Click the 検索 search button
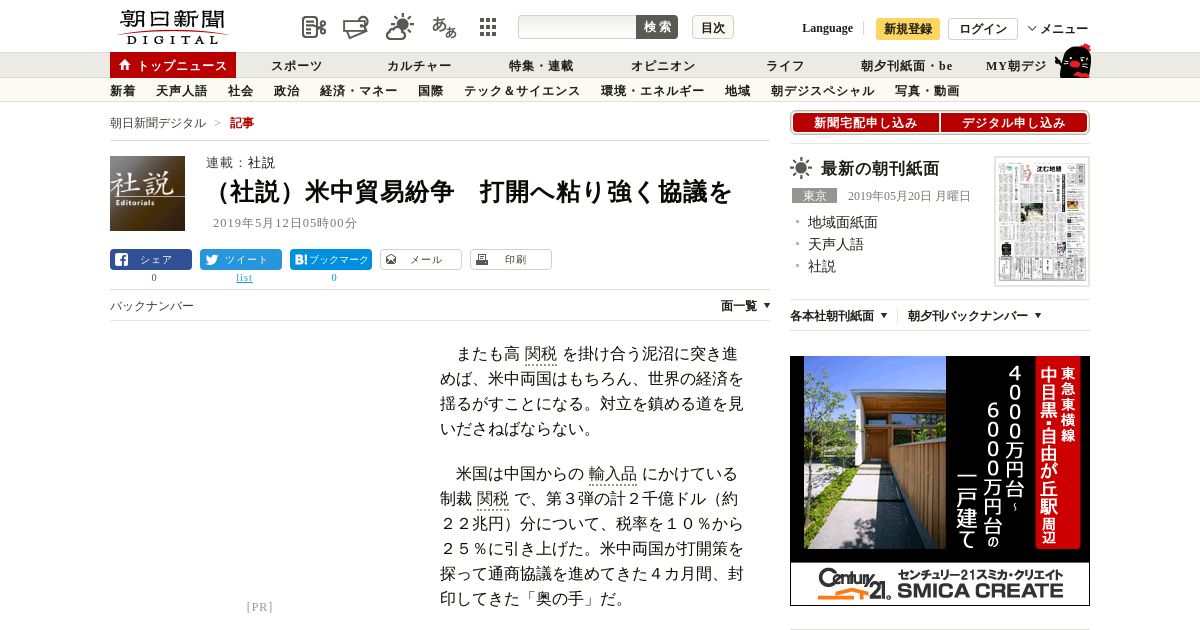Screen dimensions: 1200x630 (657, 27)
